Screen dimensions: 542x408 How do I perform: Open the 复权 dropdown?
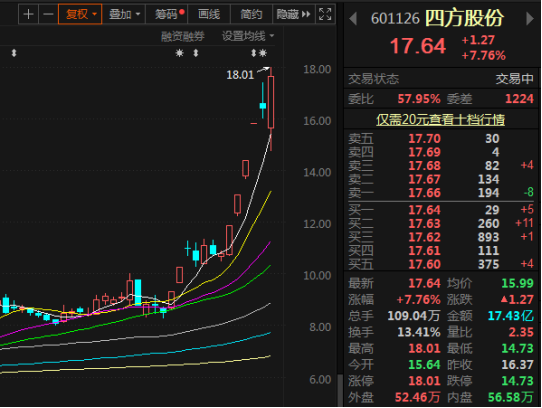tap(80, 15)
